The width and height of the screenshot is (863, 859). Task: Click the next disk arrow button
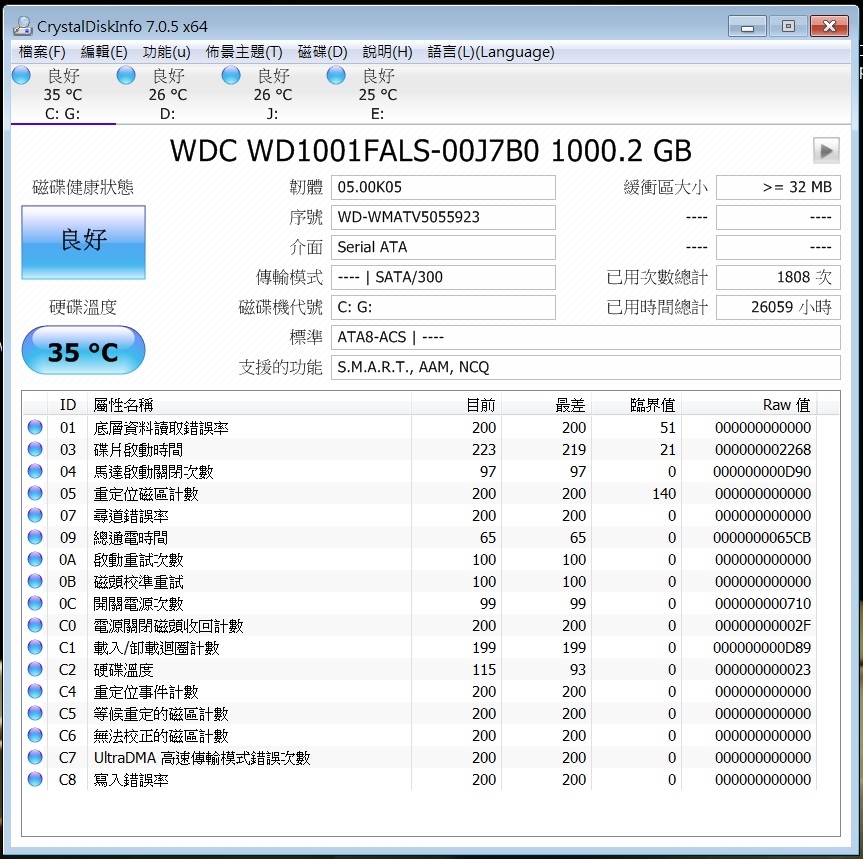click(826, 151)
